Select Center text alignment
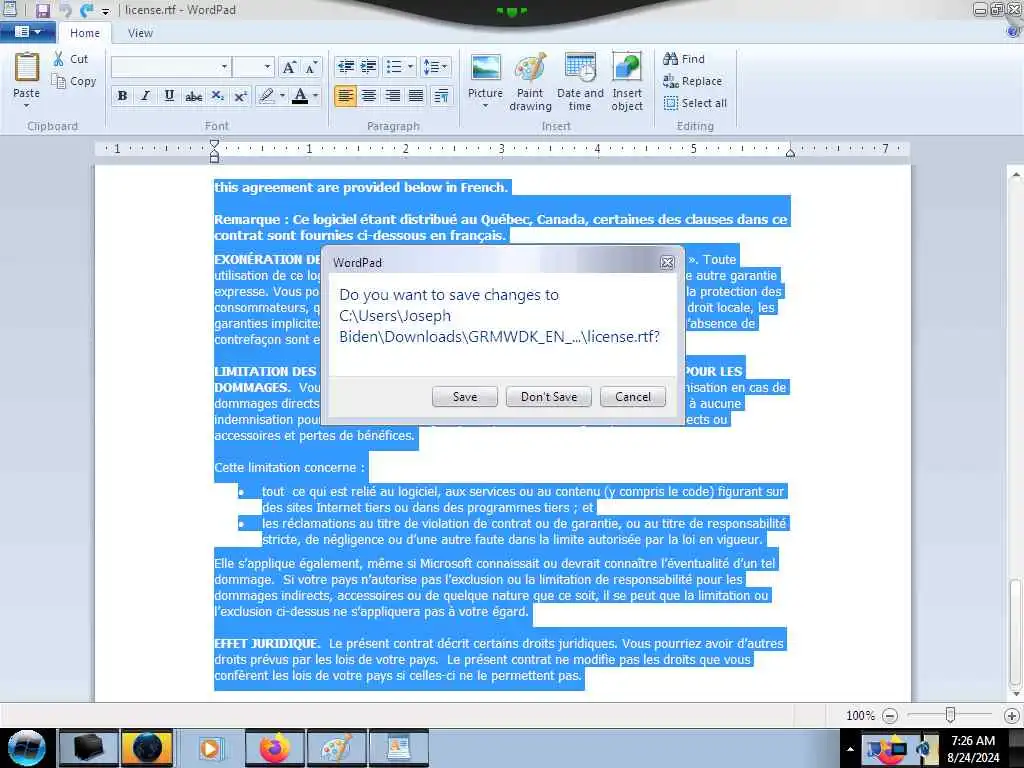Screen dimensions: 1024x768 (369, 96)
